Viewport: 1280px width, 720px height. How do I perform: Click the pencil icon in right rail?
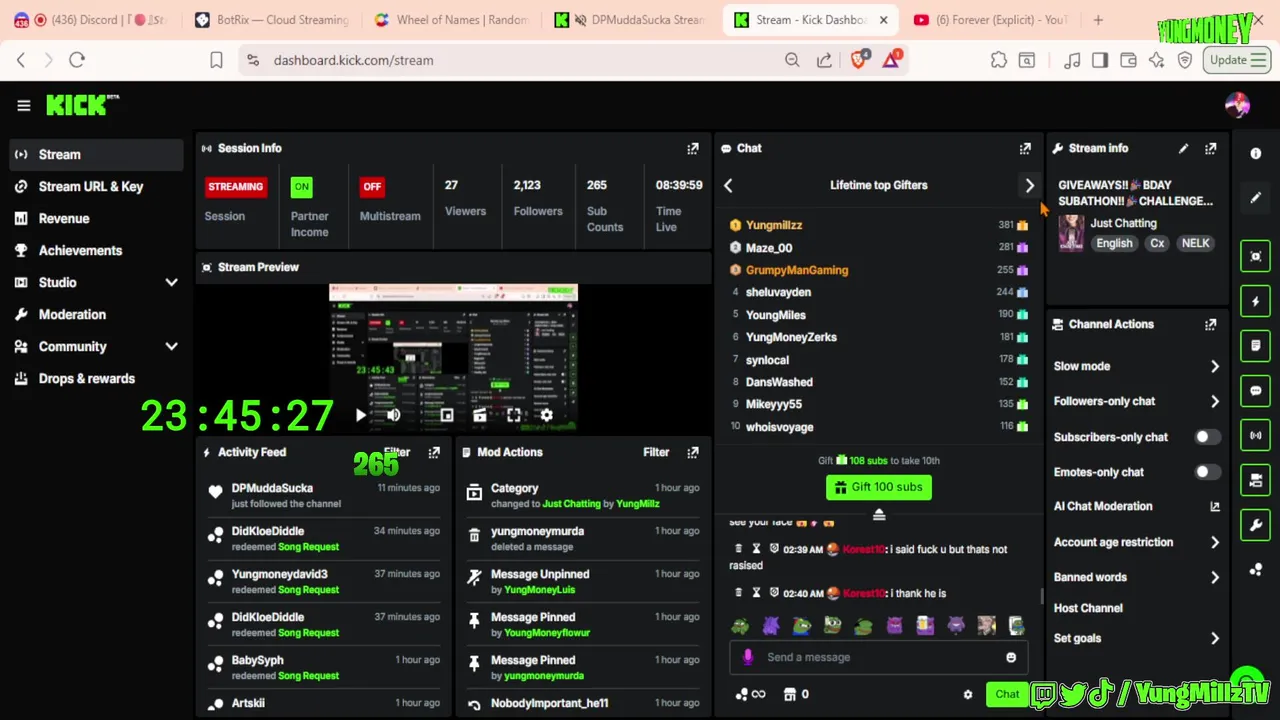[x=1256, y=198]
